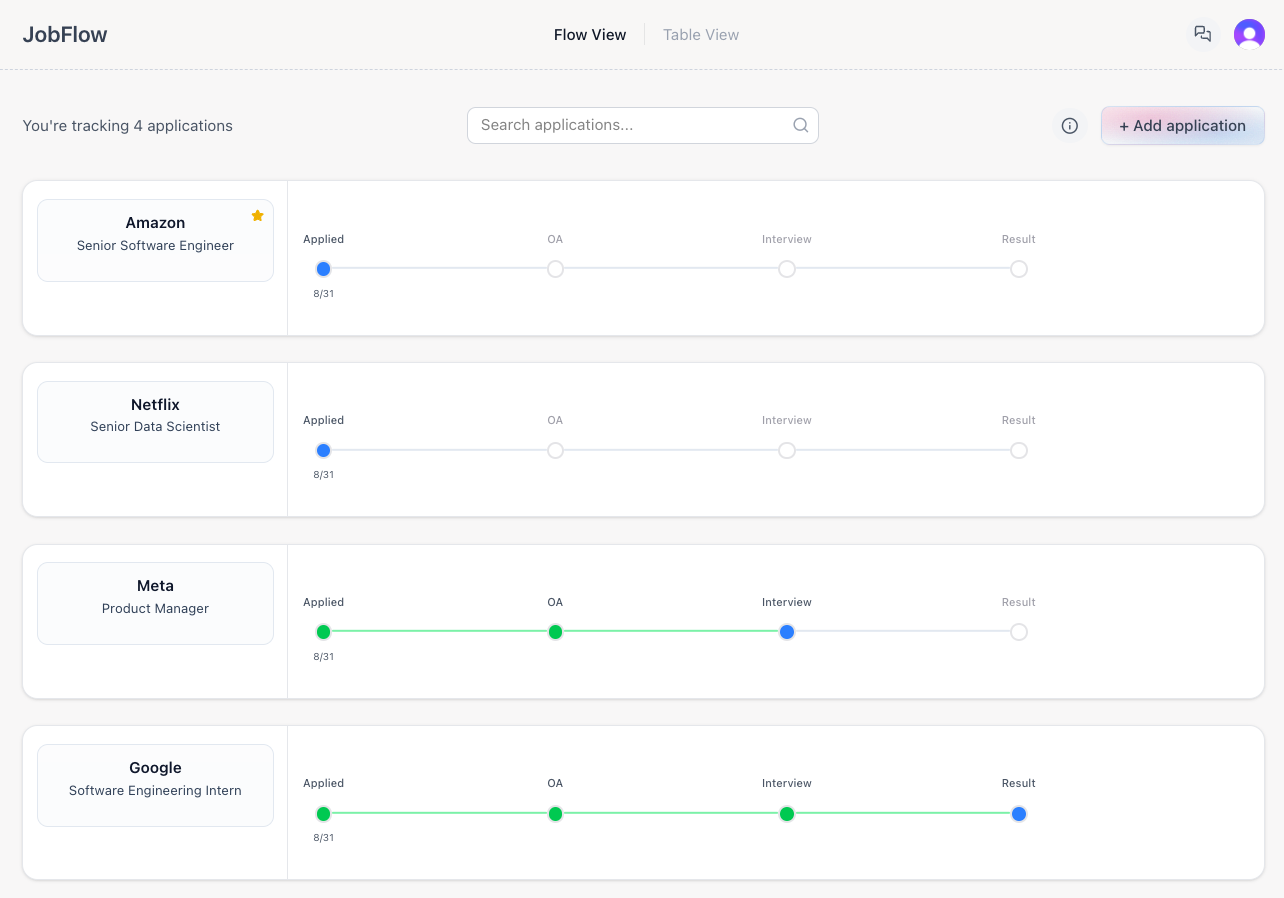Click the info circle icon
The height and width of the screenshot is (898, 1284).
pyautogui.click(x=1069, y=126)
